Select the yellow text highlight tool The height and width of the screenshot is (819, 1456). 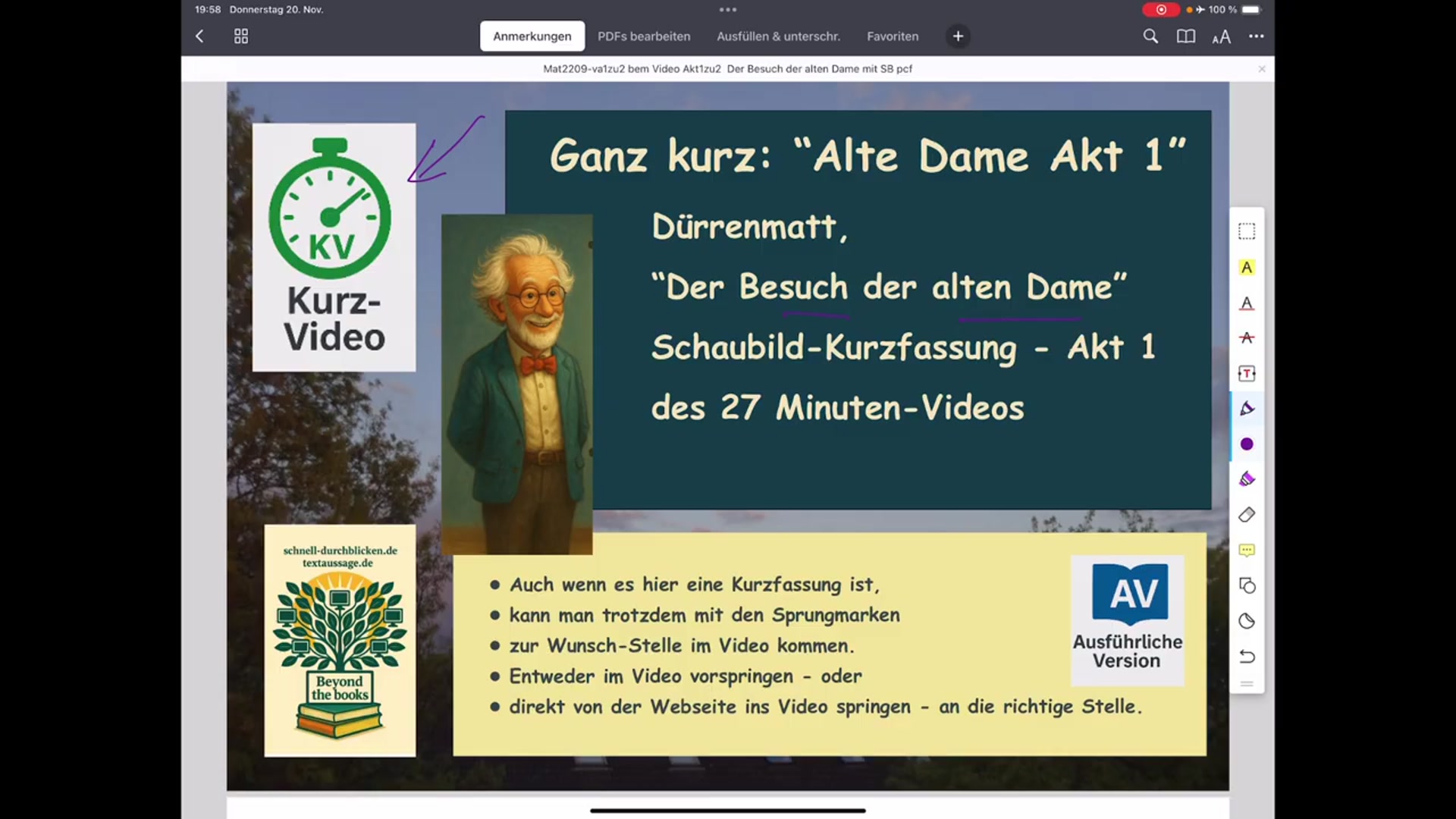(1247, 267)
